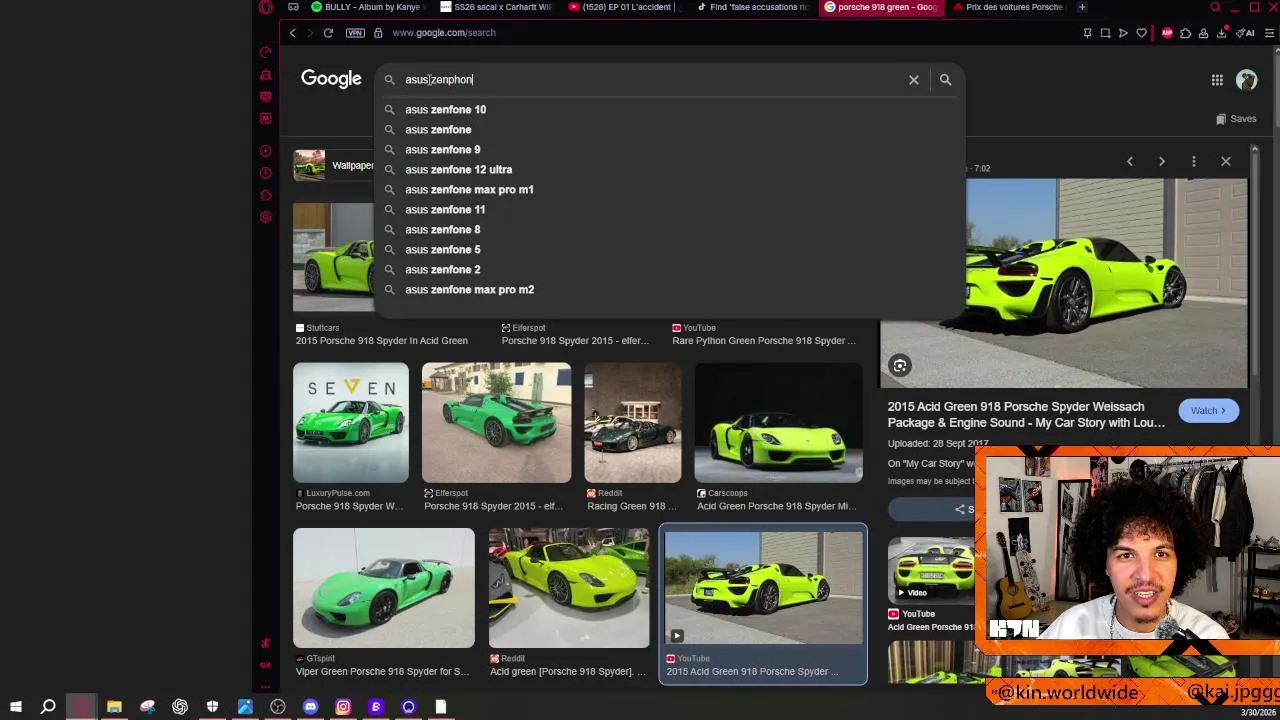Open 2015 Acid Green 918 Weissach Package title link
The image size is (1280, 720).
1026,415
